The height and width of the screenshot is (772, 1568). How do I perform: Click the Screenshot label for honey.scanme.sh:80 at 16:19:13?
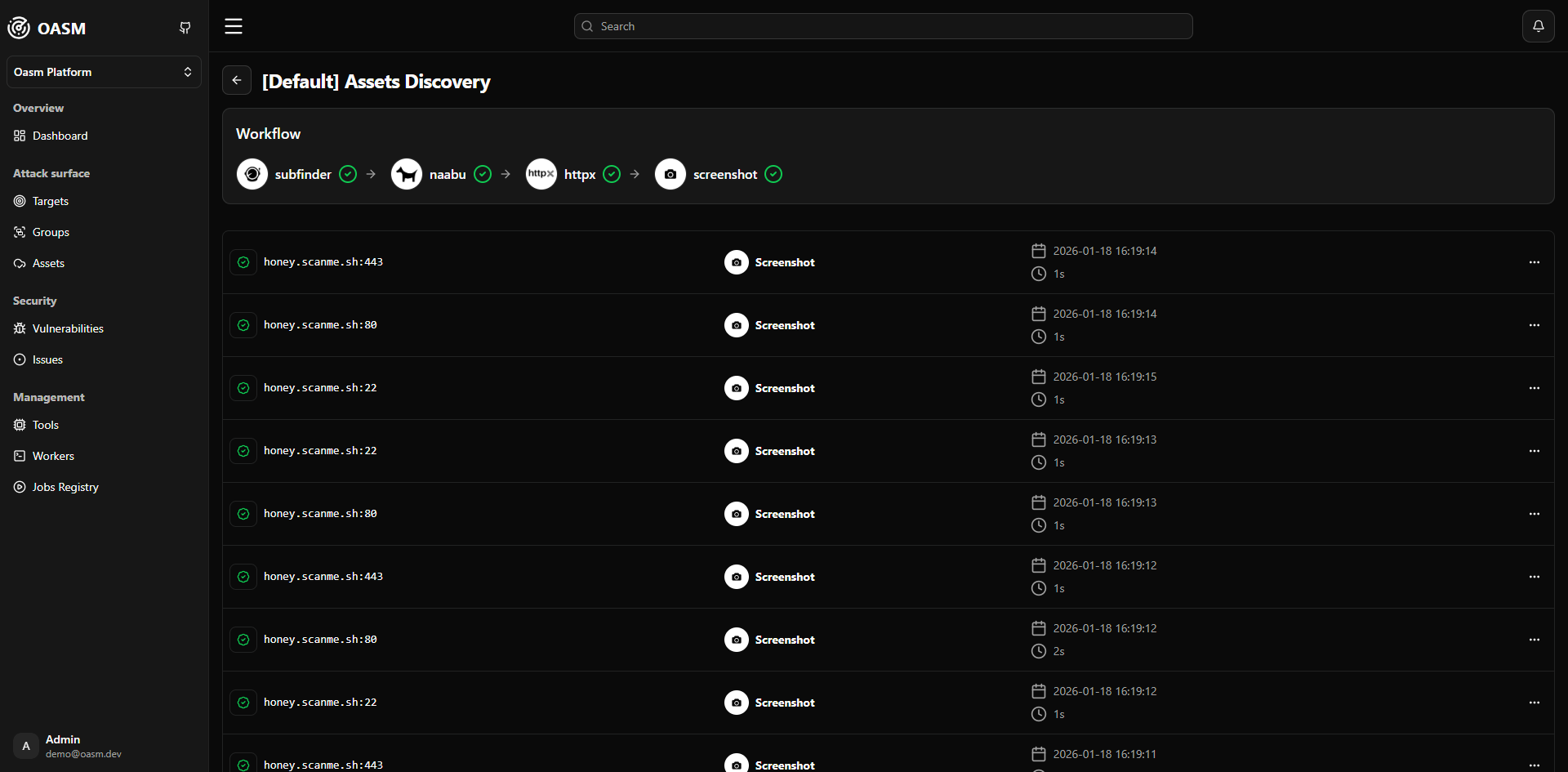click(x=785, y=514)
